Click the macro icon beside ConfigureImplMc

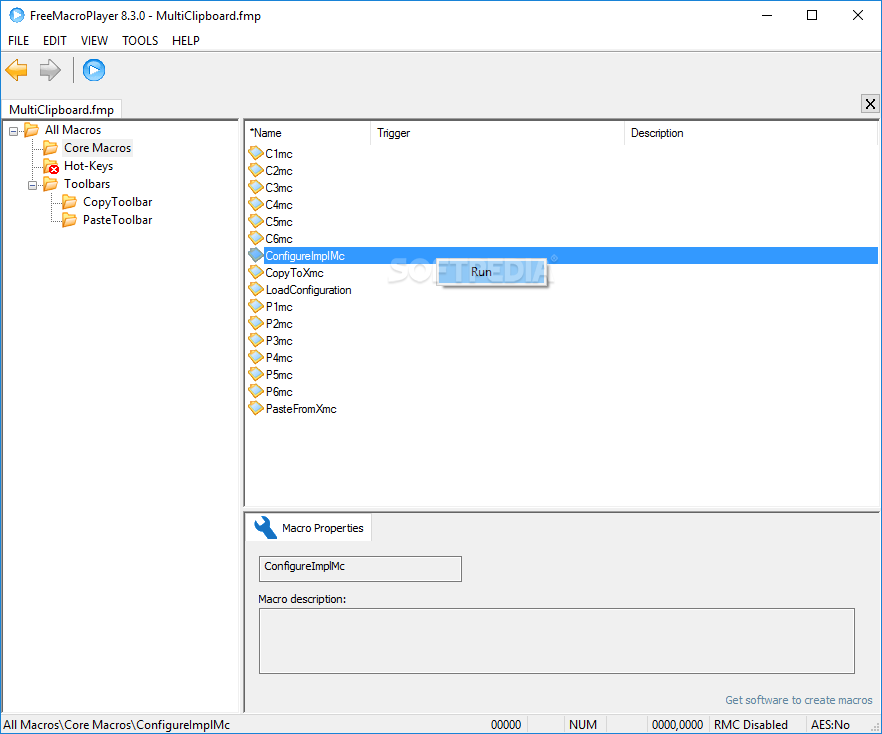pos(256,255)
